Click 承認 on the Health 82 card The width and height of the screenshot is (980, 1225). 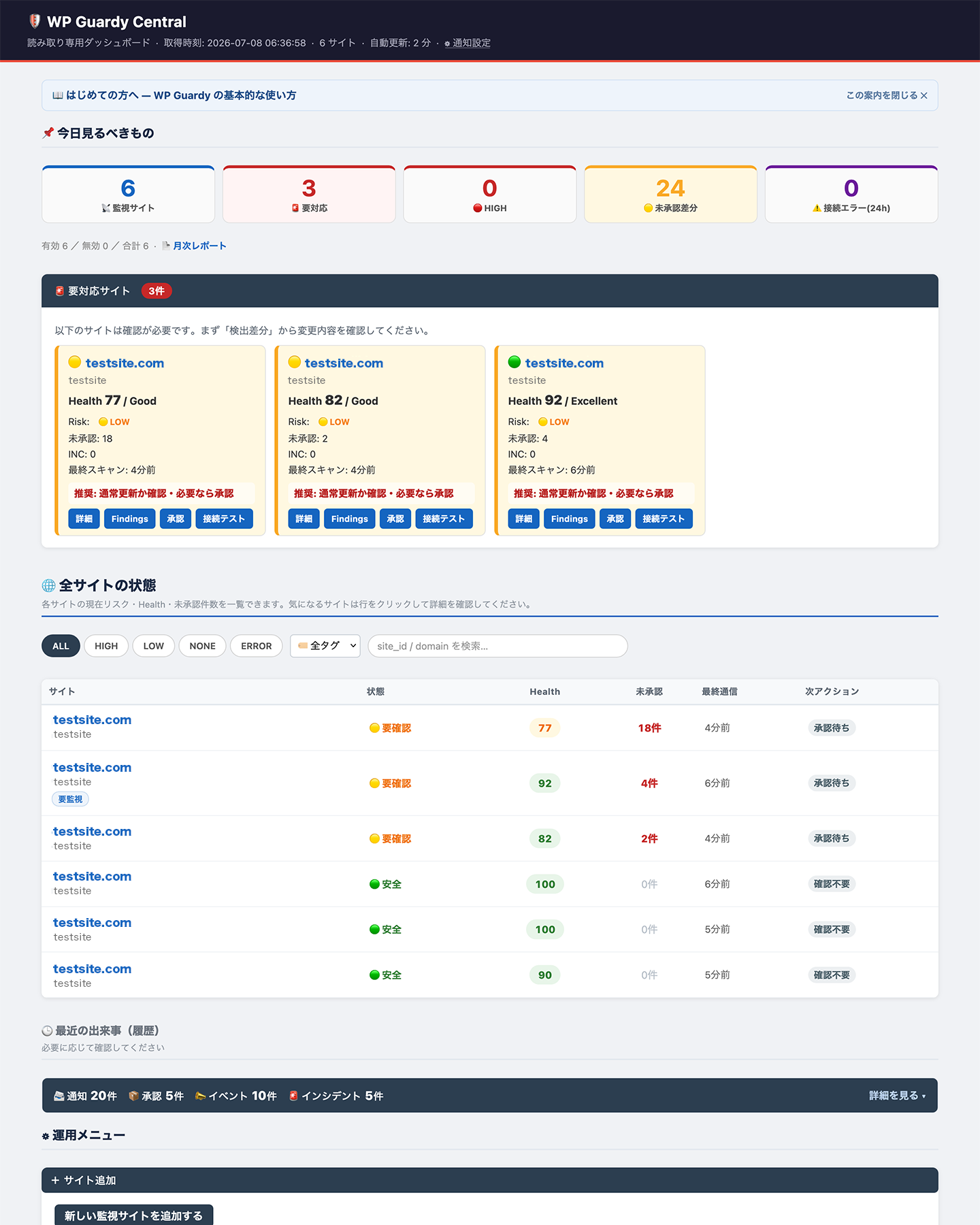pyautogui.click(x=395, y=519)
